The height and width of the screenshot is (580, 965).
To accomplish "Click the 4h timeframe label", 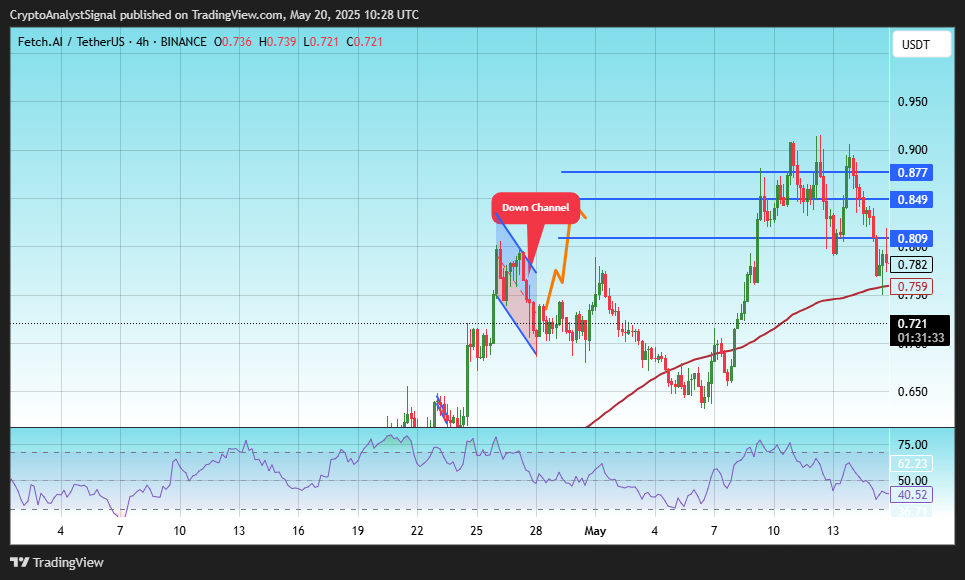I will point(142,42).
